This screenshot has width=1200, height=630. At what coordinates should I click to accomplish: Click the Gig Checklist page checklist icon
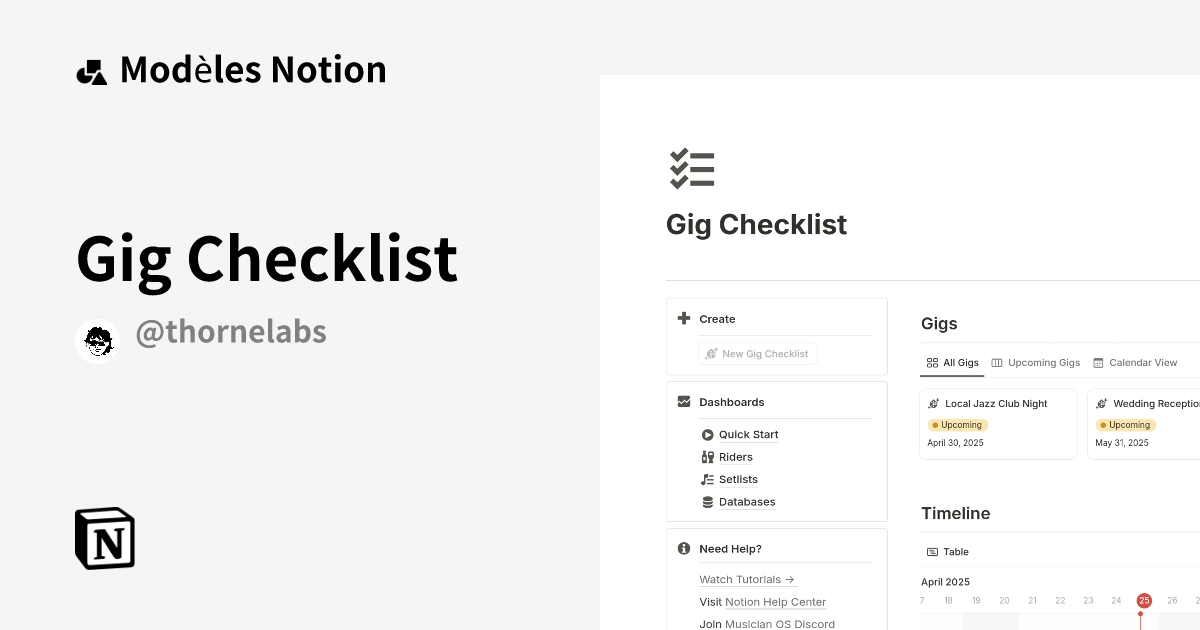(692, 169)
